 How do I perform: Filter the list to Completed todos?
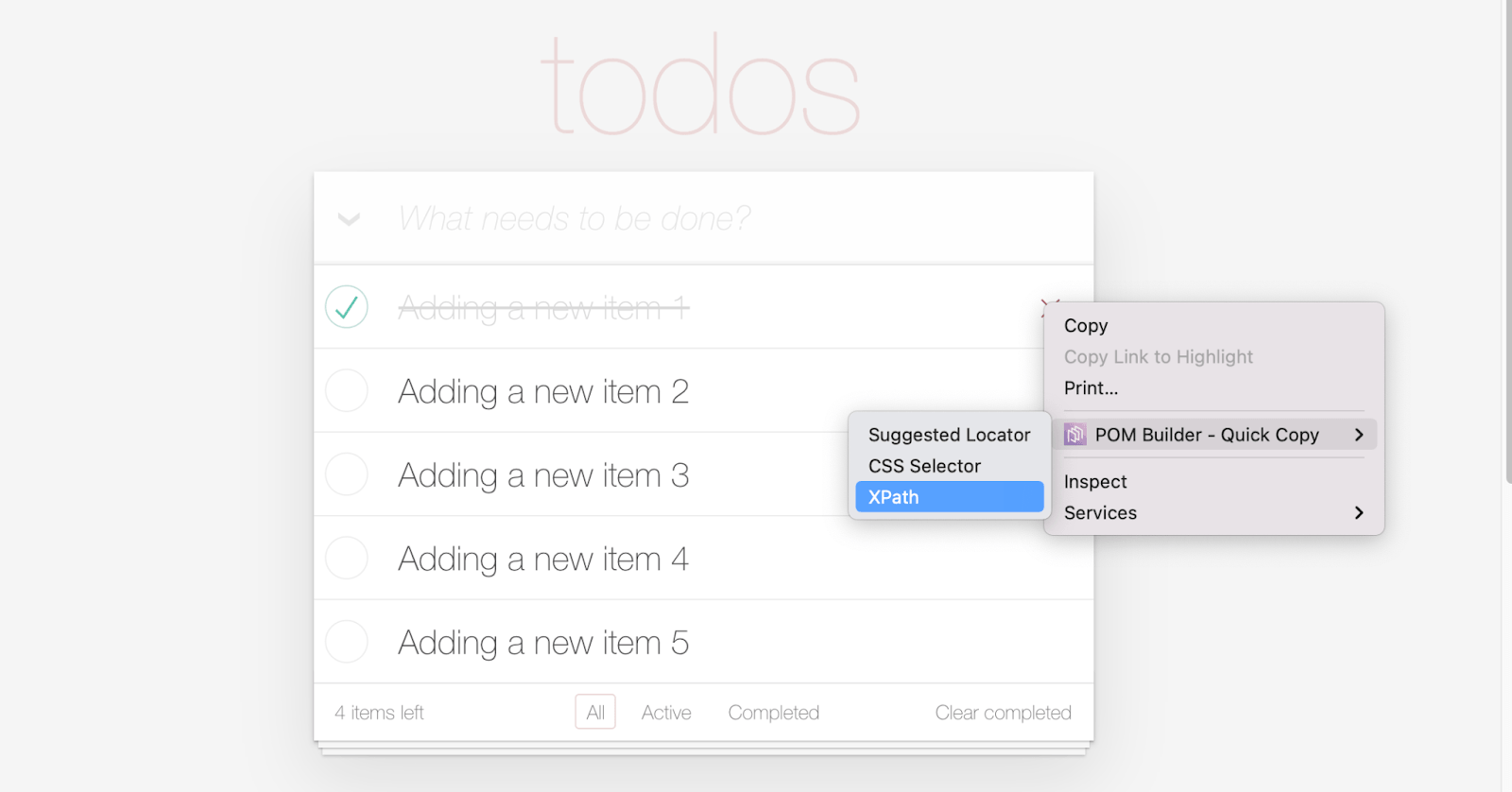point(773,713)
